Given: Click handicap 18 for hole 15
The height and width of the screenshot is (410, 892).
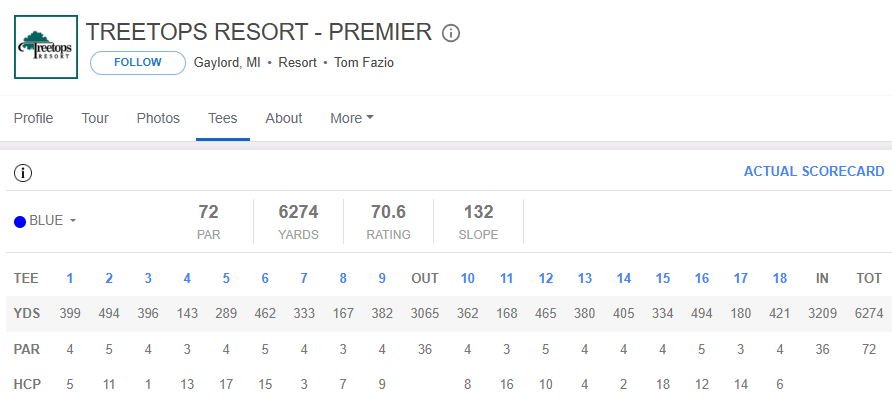Looking at the screenshot, I should [x=663, y=384].
